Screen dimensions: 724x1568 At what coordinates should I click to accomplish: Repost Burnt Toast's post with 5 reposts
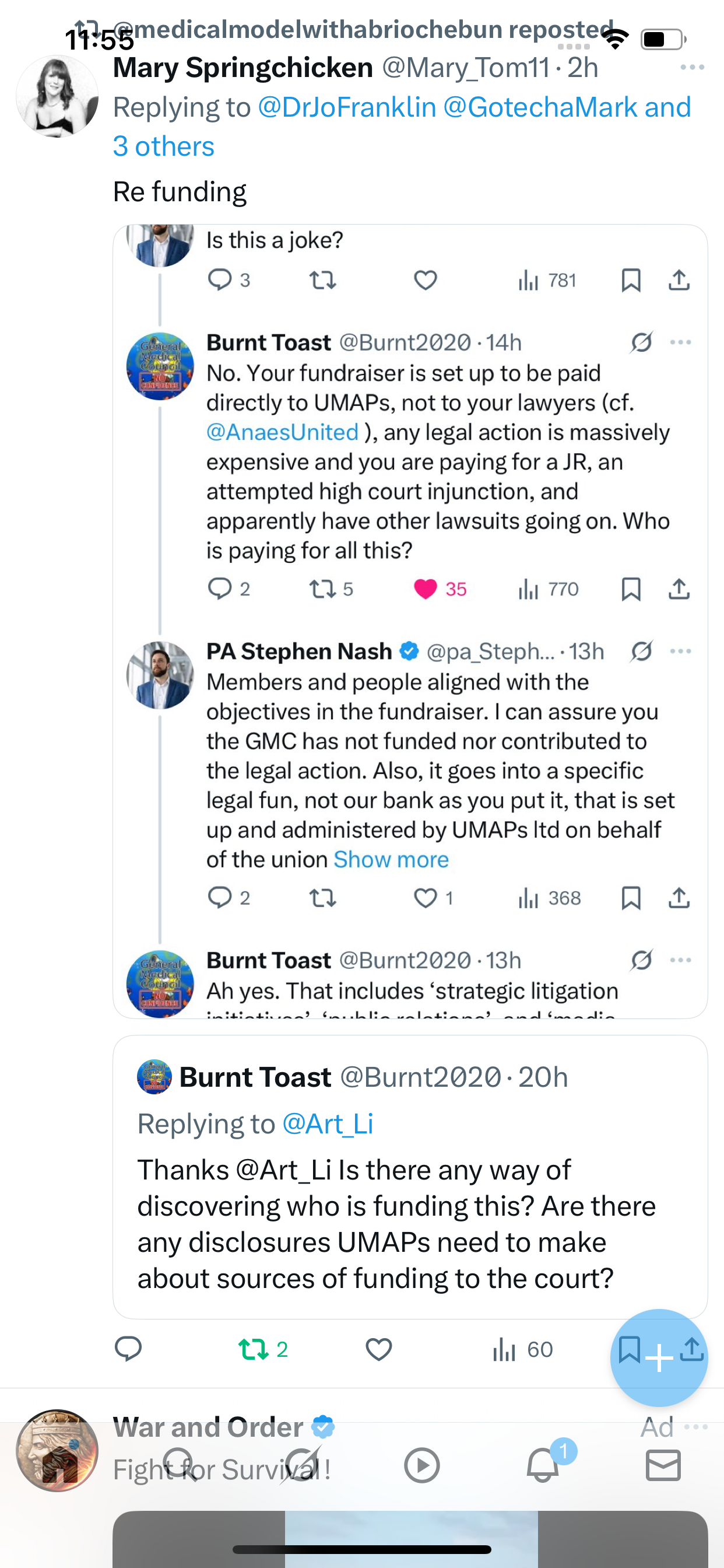(x=323, y=589)
